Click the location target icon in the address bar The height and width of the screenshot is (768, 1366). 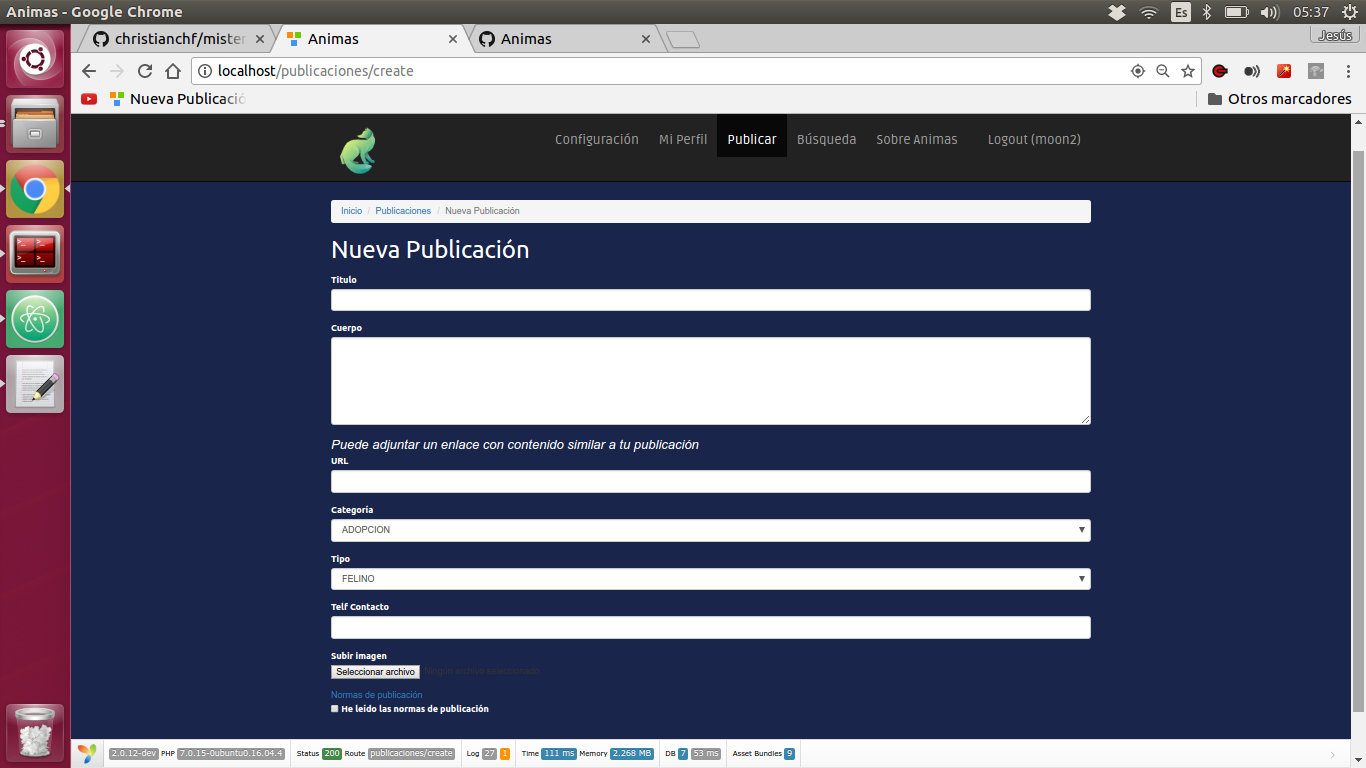tap(1137, 71)
